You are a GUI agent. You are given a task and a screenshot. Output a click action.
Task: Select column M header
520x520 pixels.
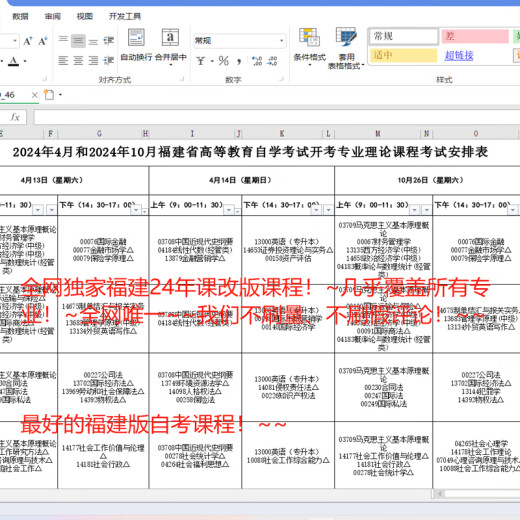(x=378, y=134)
